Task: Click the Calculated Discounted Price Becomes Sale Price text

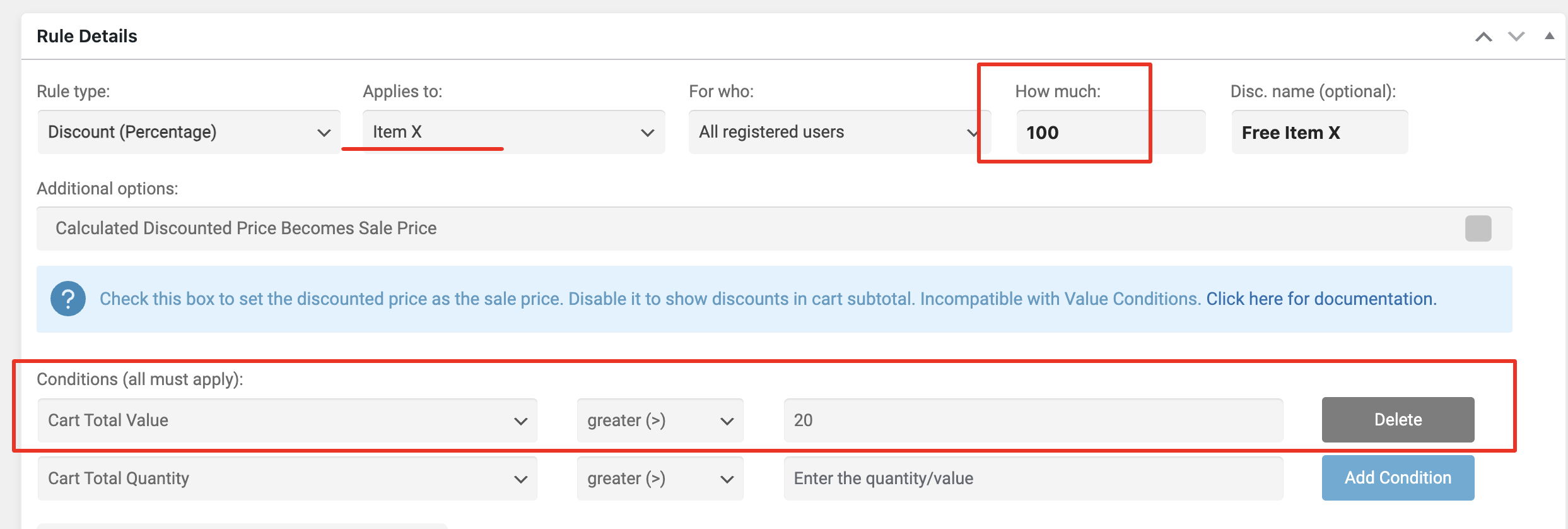Action: pos(246,228)
